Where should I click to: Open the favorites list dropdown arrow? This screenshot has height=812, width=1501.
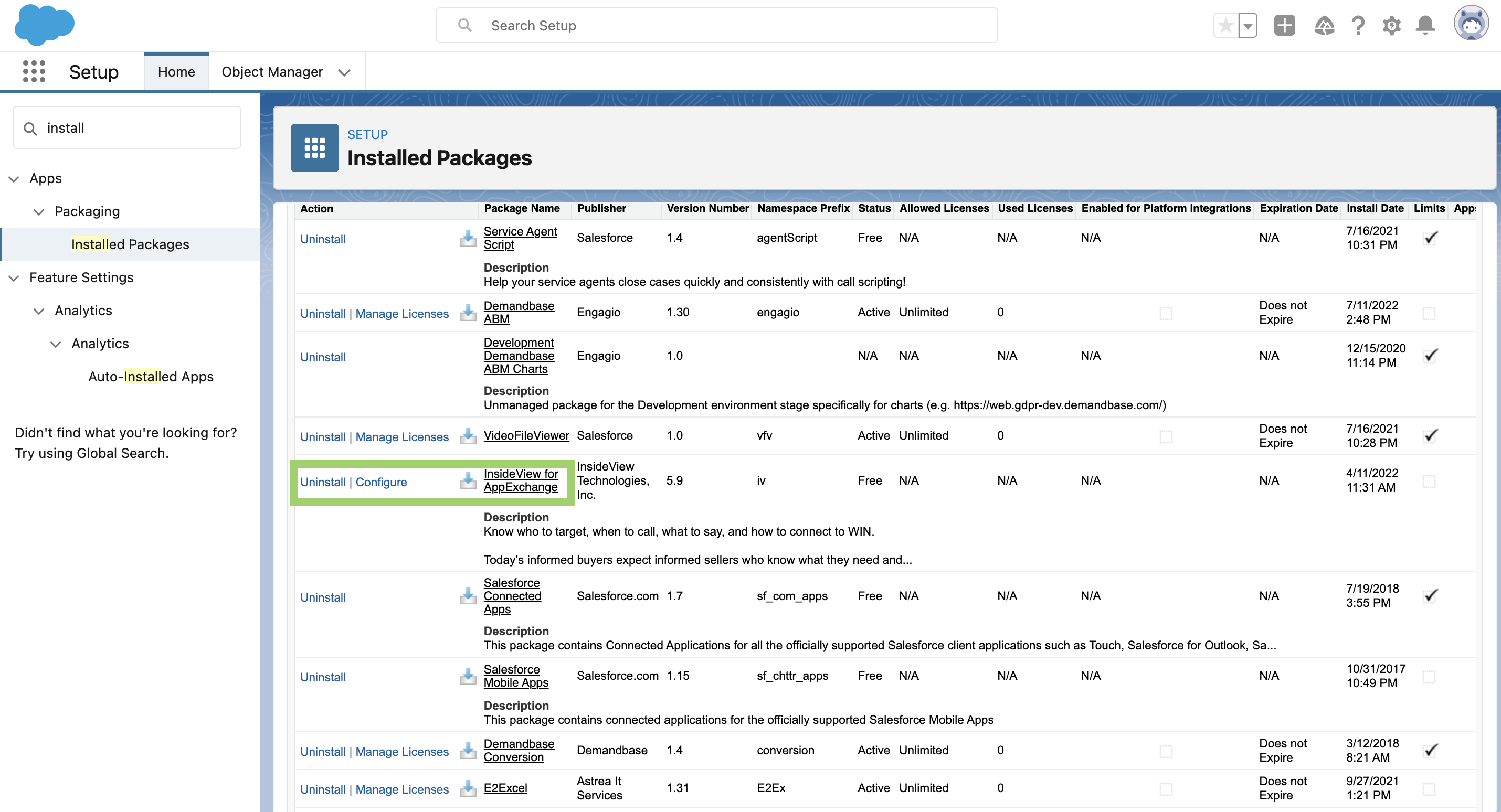tap(1248, 26)
